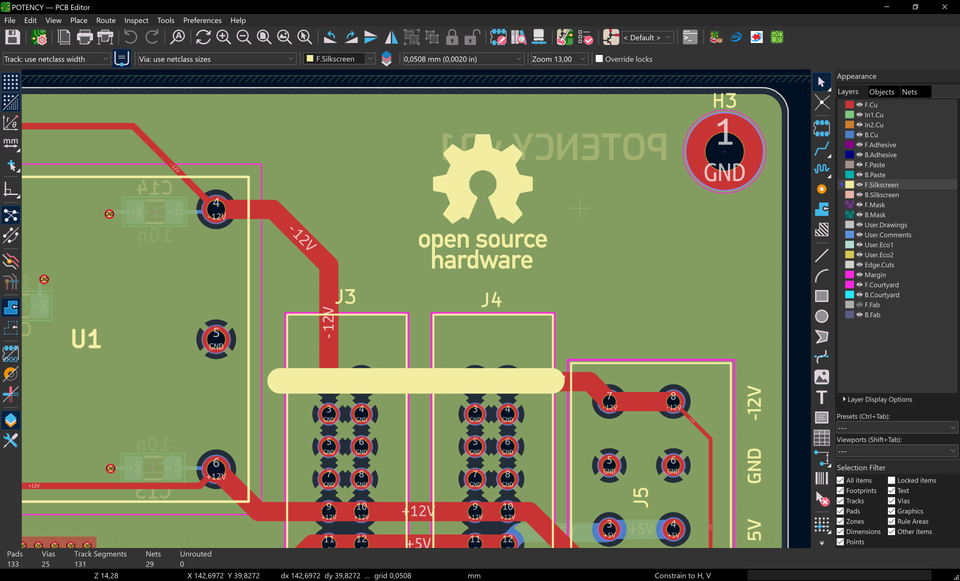Click Edge.Cuts layer color swatch

pyautogui.click(x=849, y=264)
